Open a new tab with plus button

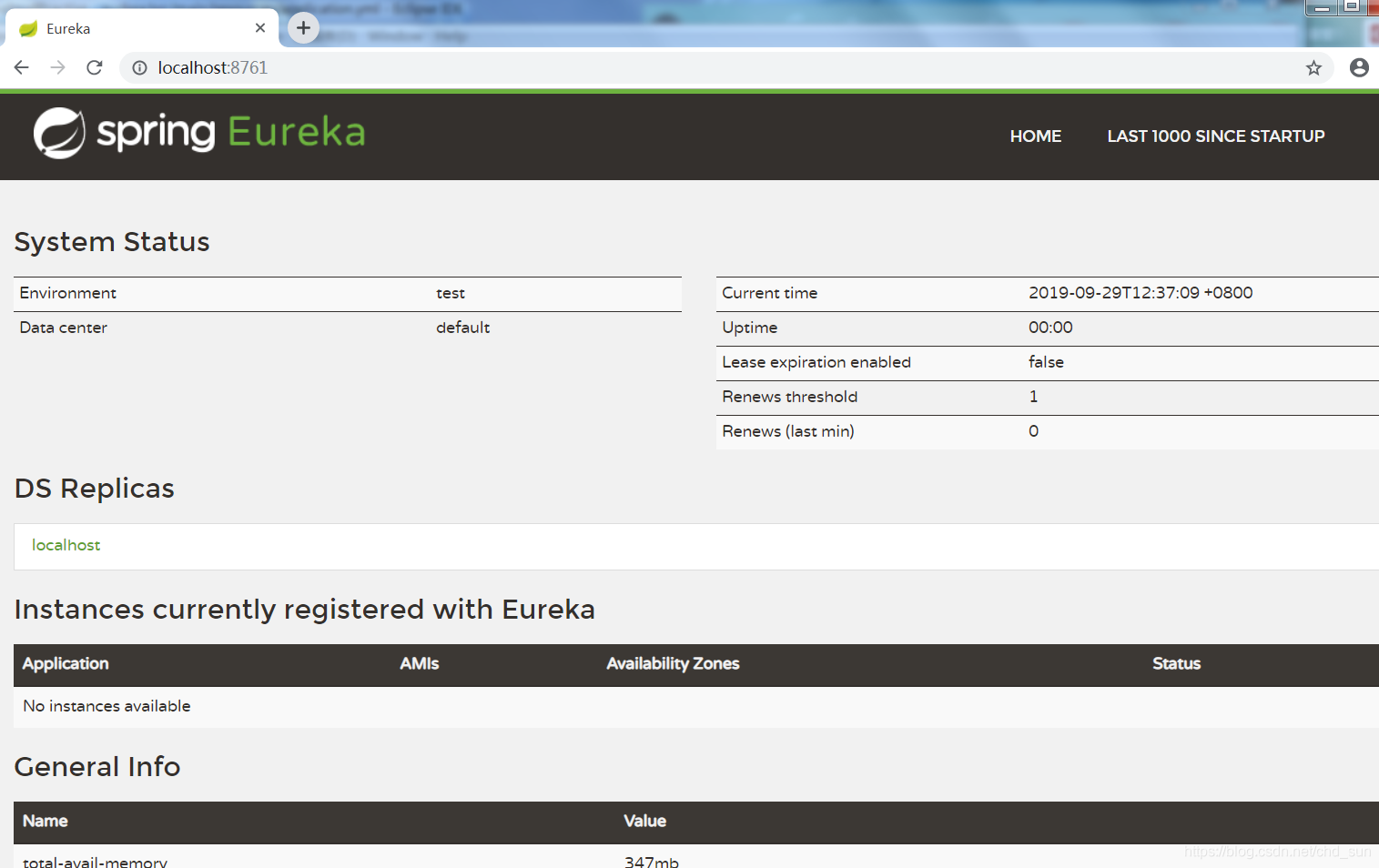click(303, 28)
